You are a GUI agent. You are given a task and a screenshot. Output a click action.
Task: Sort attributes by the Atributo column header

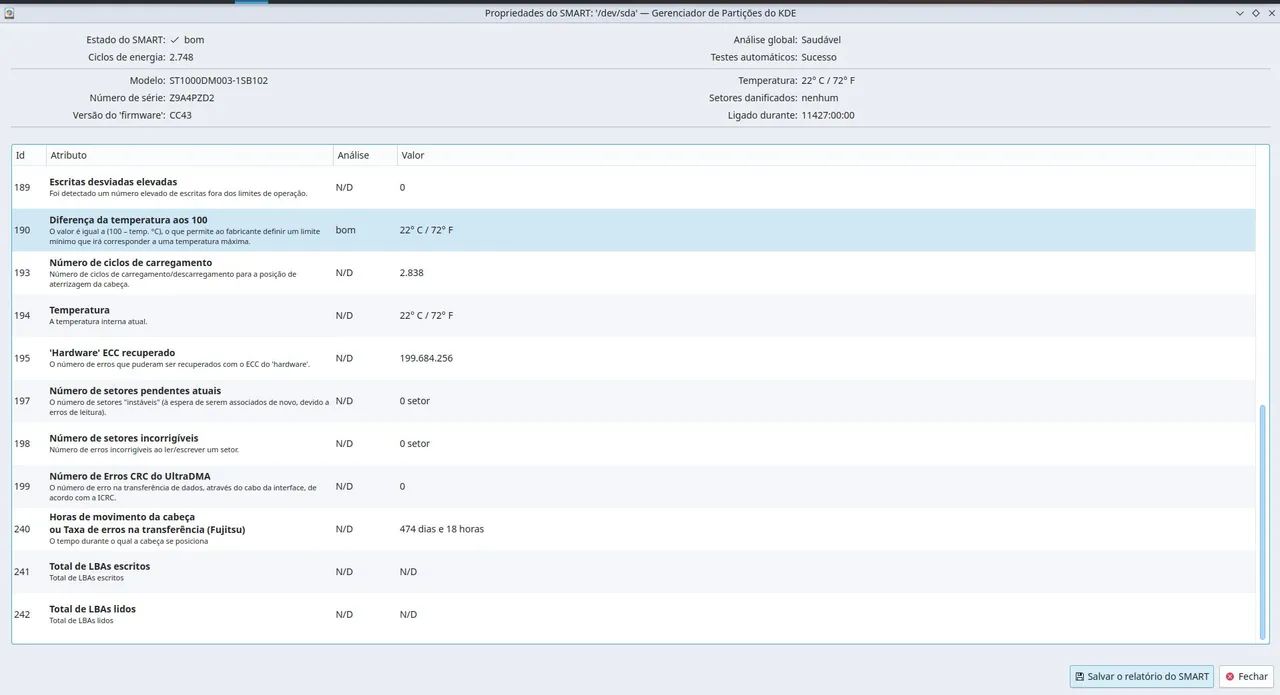point(189,155)
